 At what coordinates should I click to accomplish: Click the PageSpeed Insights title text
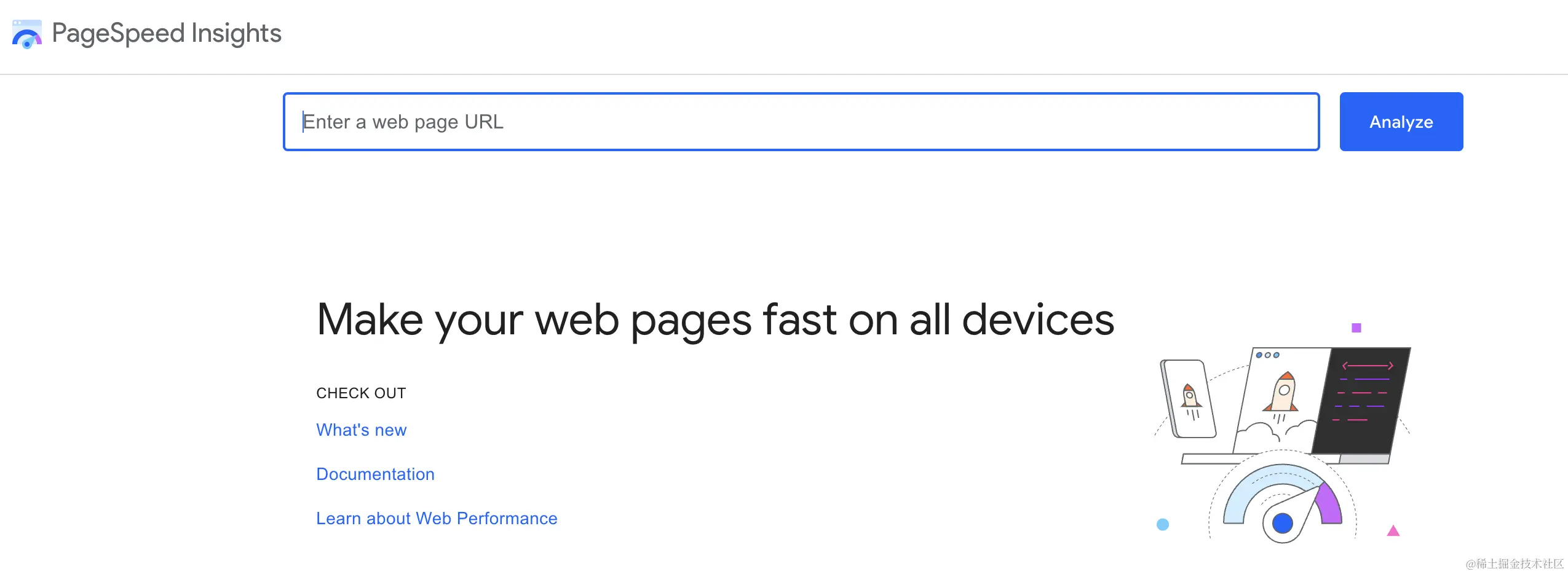point(167,33)
